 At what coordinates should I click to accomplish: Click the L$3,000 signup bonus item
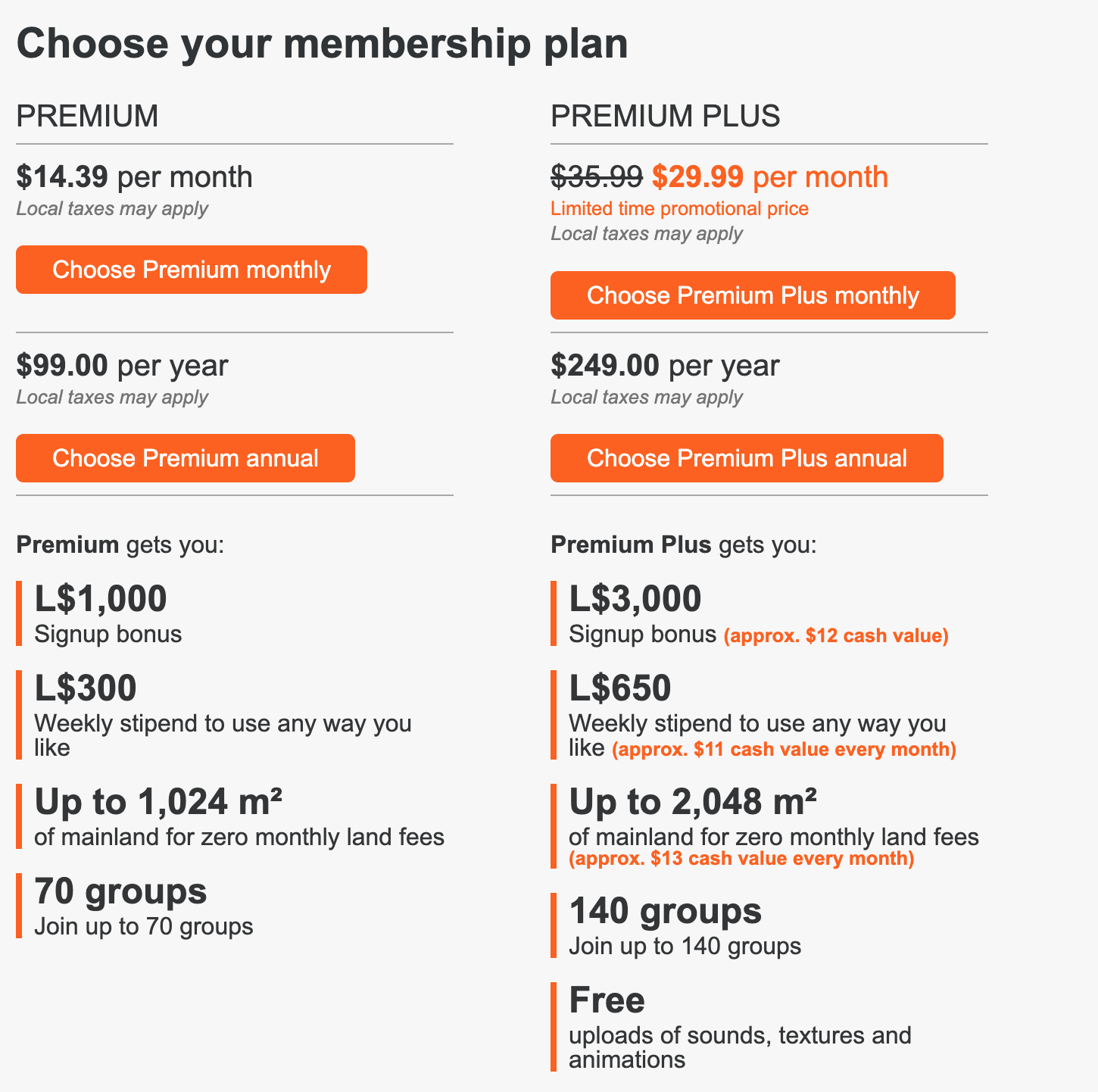coord(635,599)
